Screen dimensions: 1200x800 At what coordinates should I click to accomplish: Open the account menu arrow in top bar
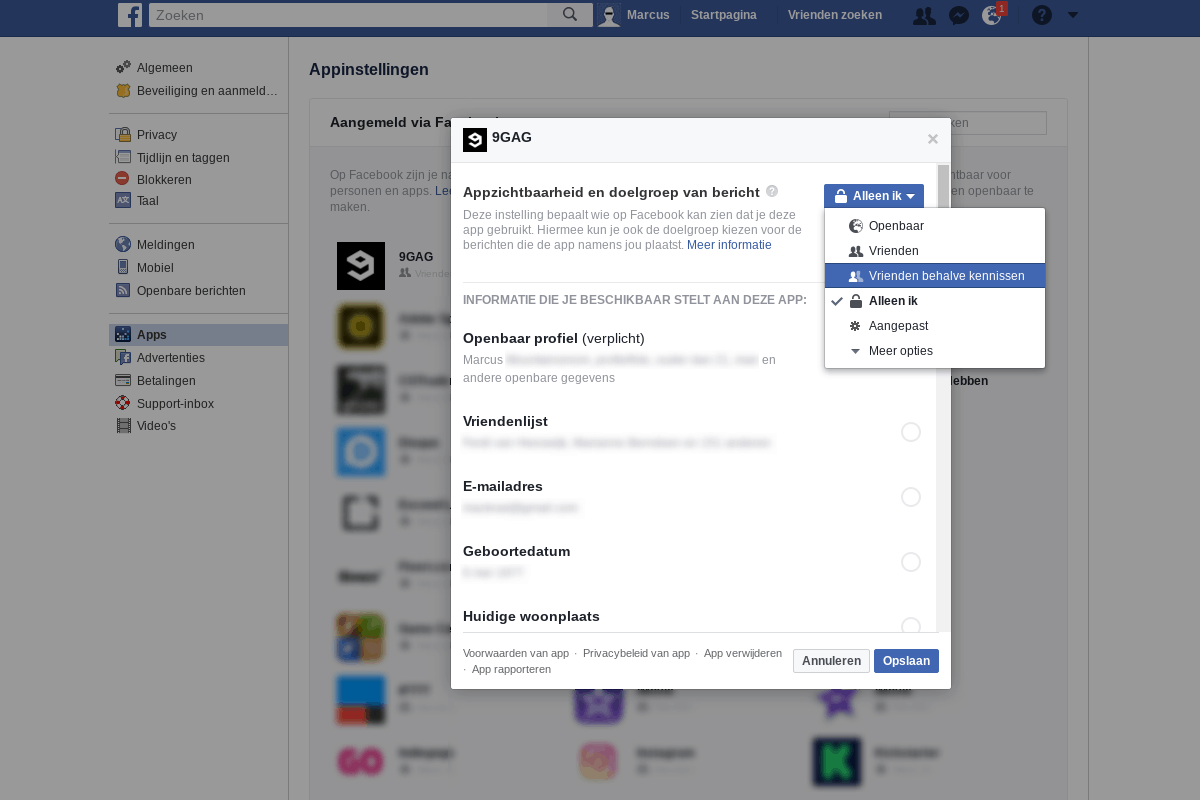click(x=1073, y=15)
